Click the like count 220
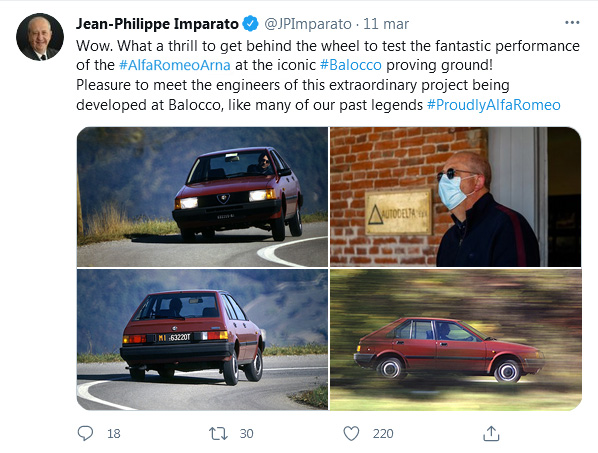 click(x=383, y=434)
